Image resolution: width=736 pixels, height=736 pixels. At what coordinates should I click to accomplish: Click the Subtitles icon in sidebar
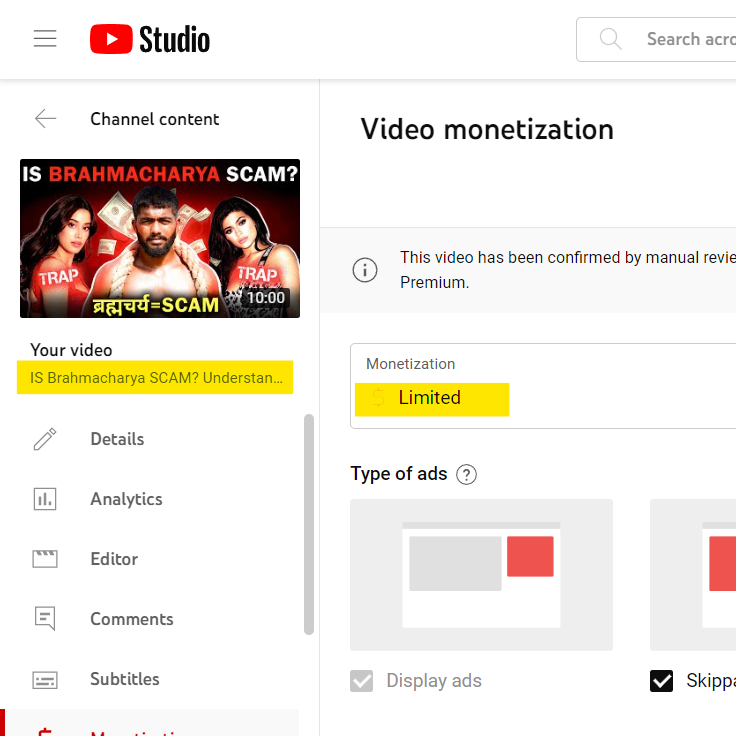[x=45, y=679]
